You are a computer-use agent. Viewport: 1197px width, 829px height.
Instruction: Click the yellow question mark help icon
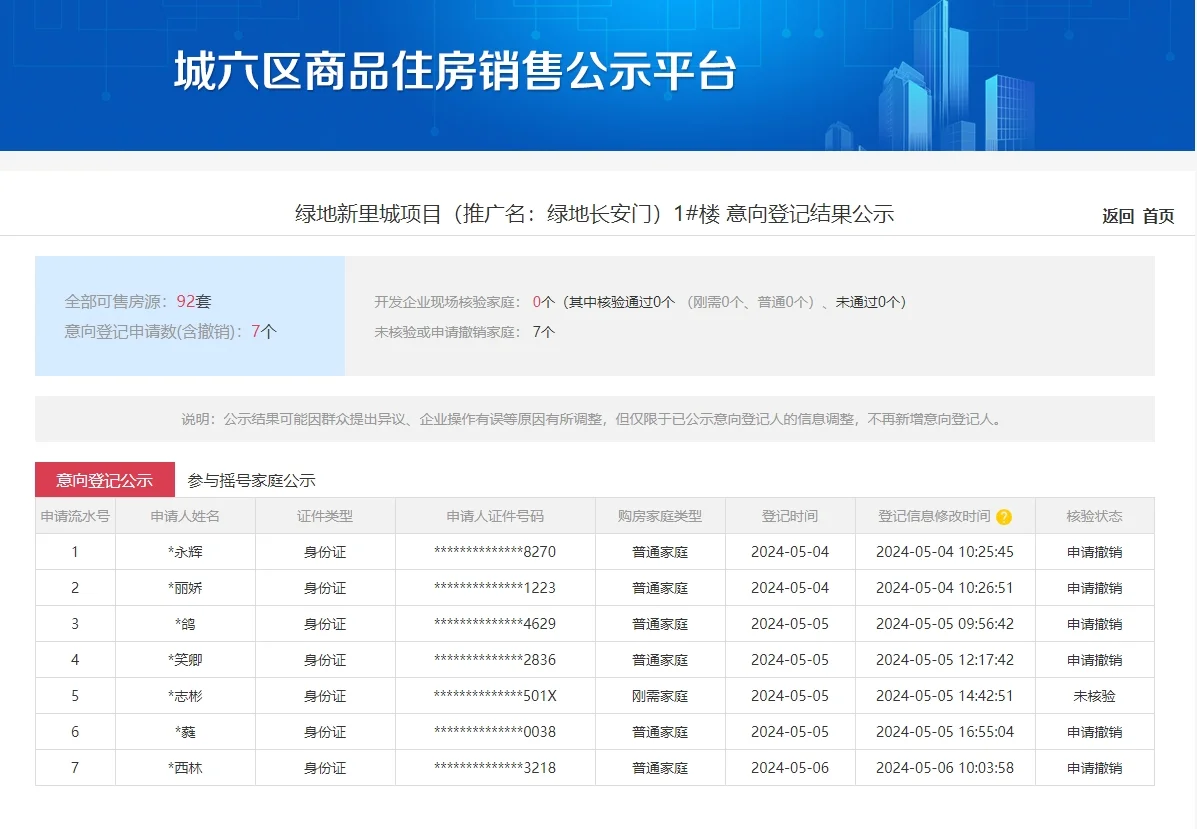(1004, 517)
